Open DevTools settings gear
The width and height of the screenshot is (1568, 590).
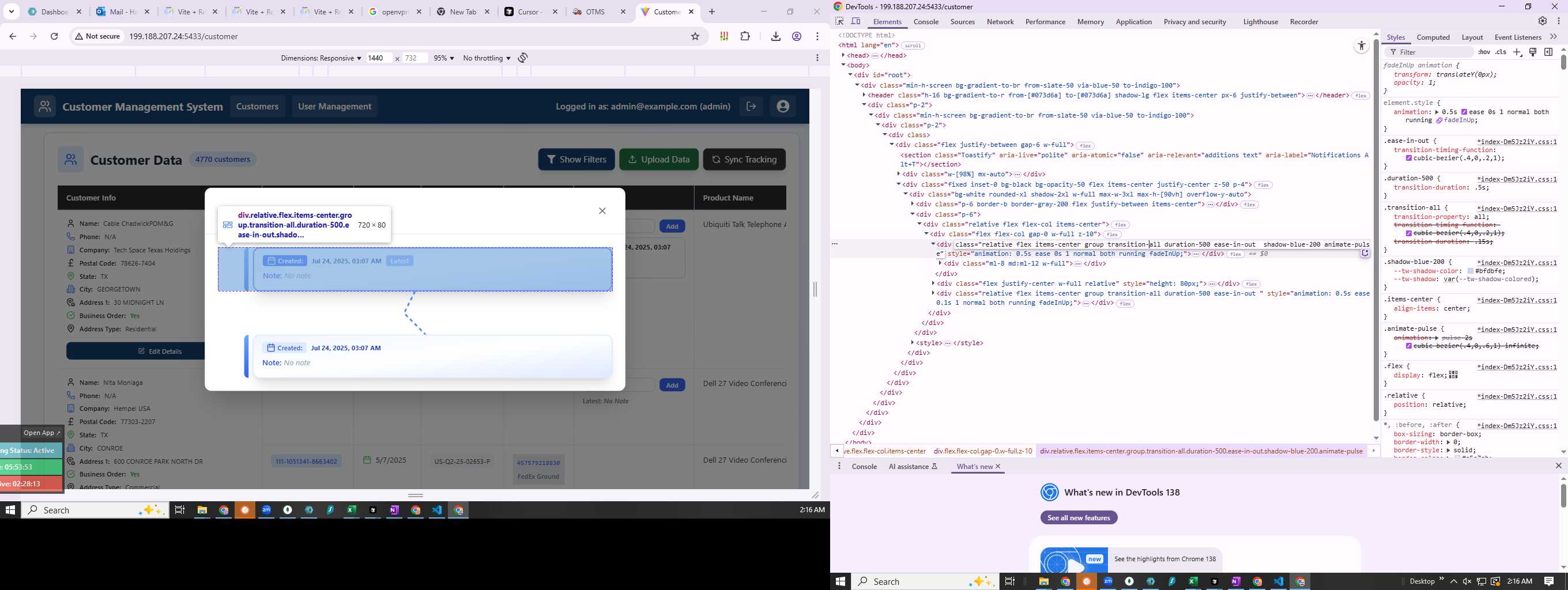pyautogui.click(x=1543, y=21)
